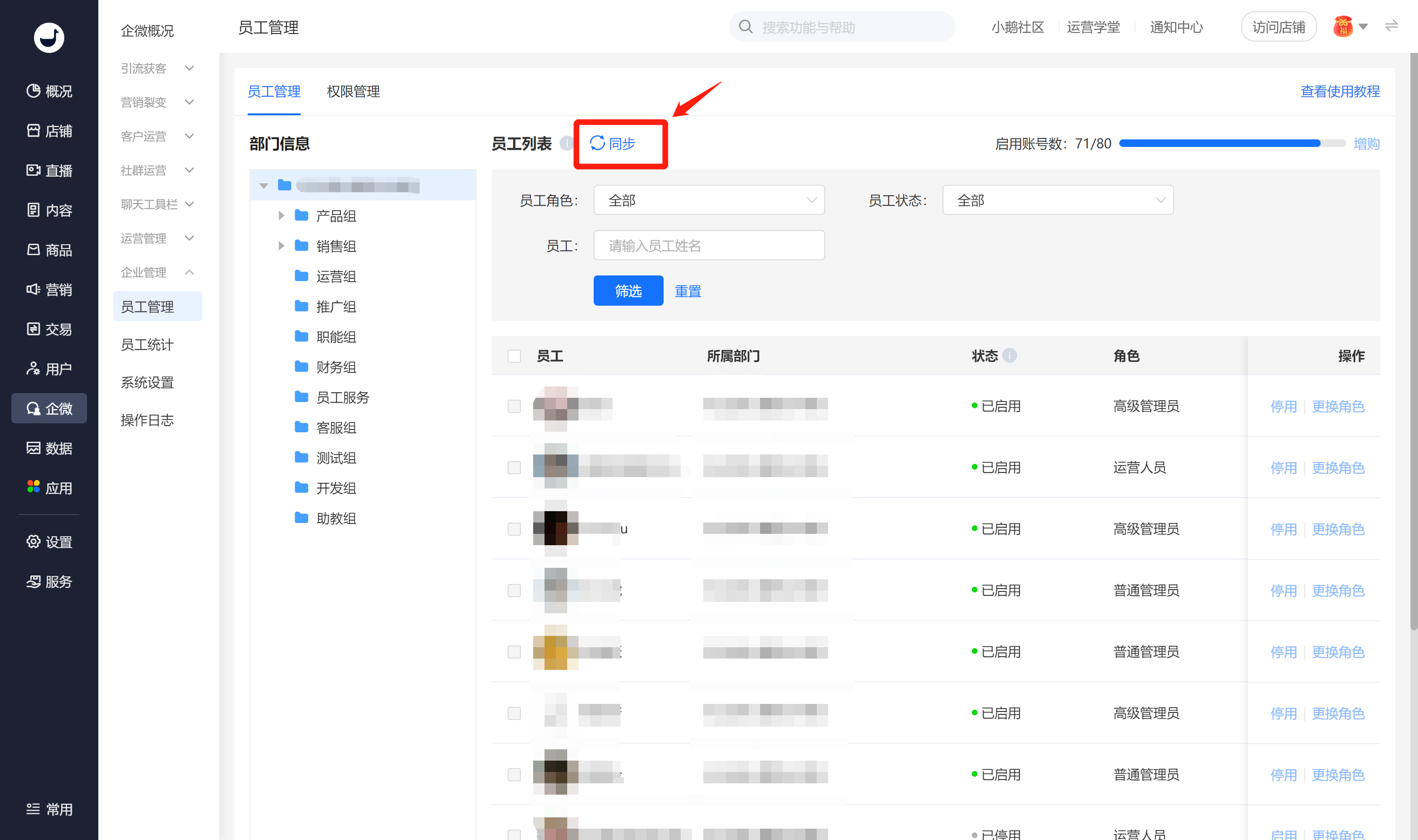Expand the 引流获客 menu section

(x=157, y=68)
